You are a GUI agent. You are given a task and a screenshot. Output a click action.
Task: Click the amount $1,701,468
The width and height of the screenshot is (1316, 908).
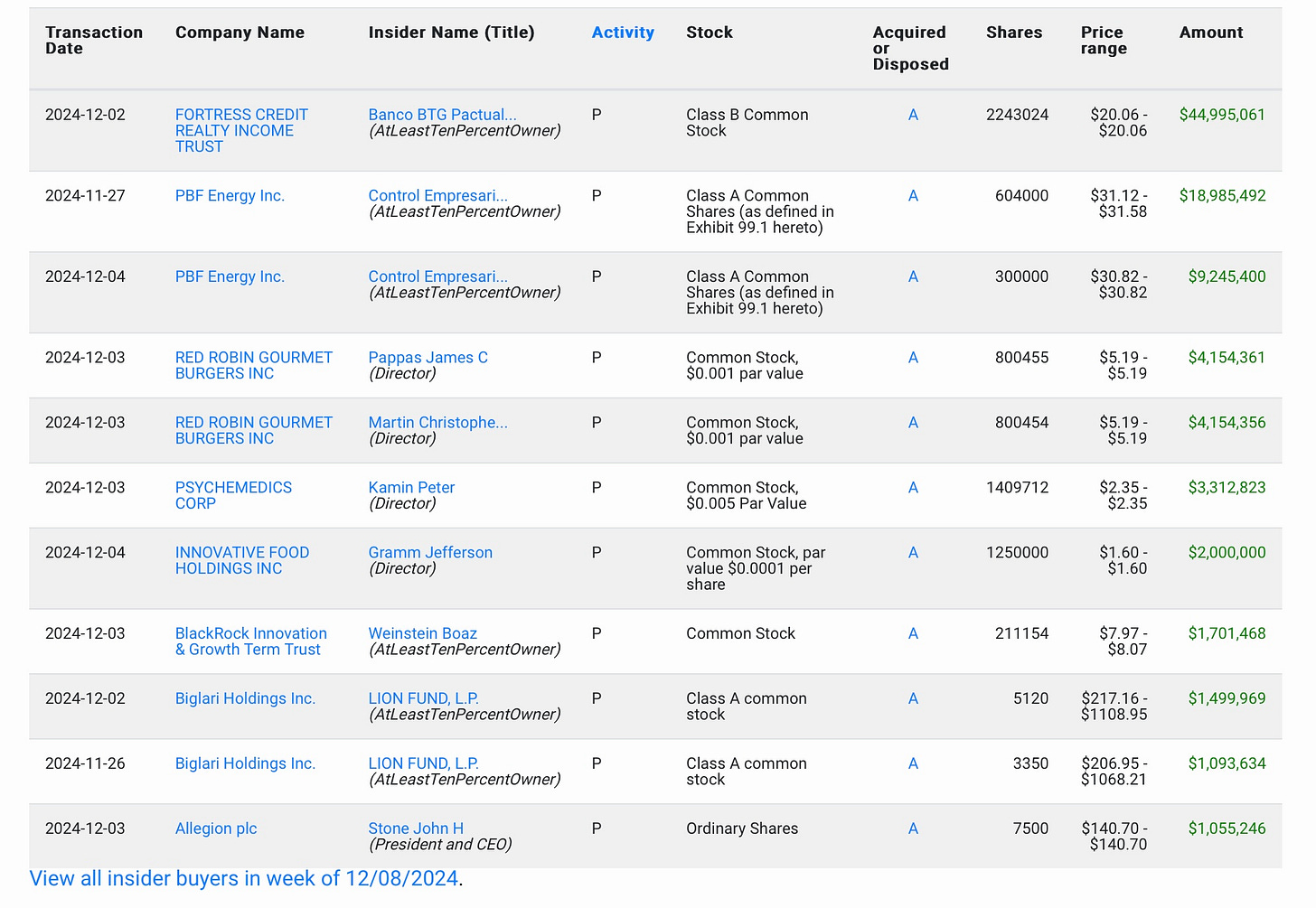coord(1227,634)
